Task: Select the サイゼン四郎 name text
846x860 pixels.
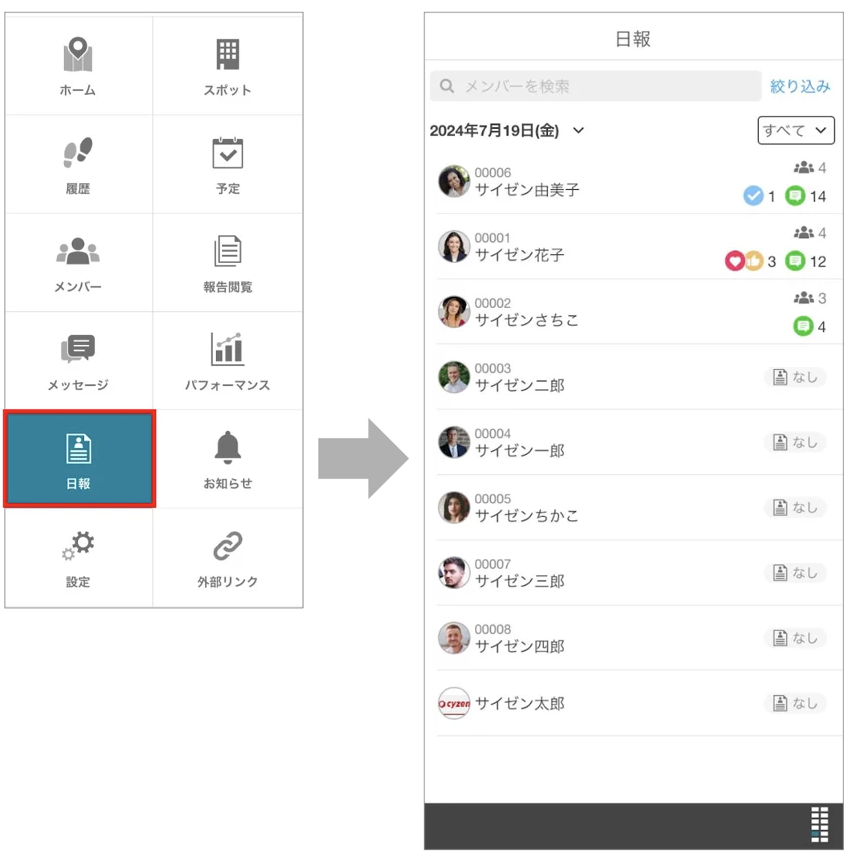Action: [x=520, y=647]
